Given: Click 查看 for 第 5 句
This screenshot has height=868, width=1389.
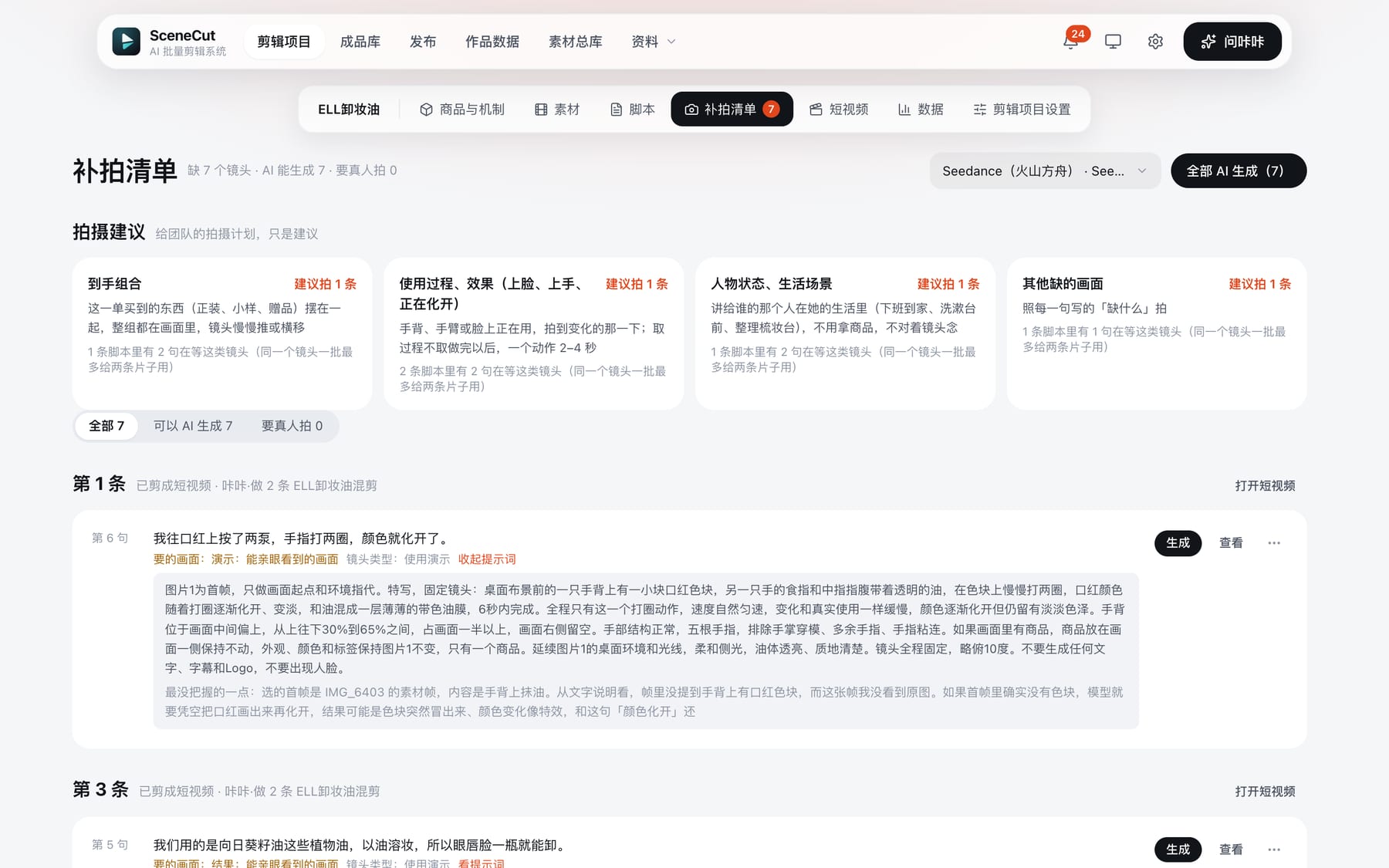Looking at the screenshot, I should 1231,849.
